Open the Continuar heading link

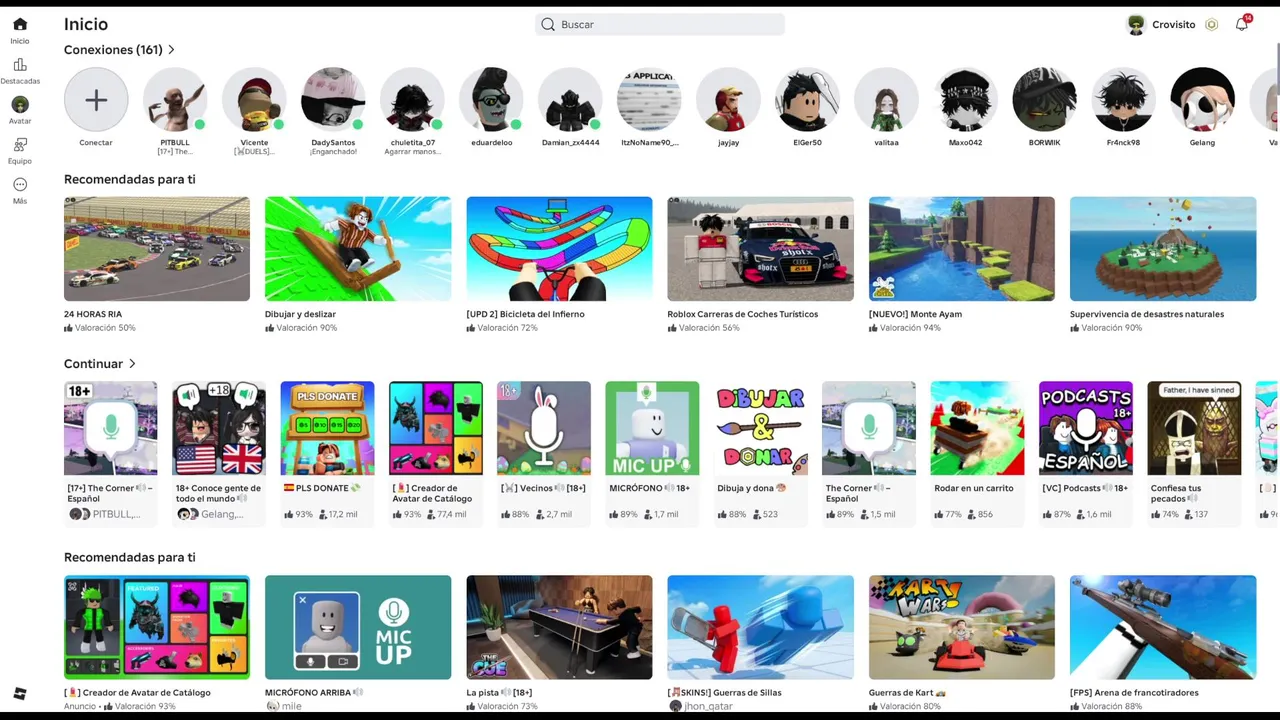[93, 364]
